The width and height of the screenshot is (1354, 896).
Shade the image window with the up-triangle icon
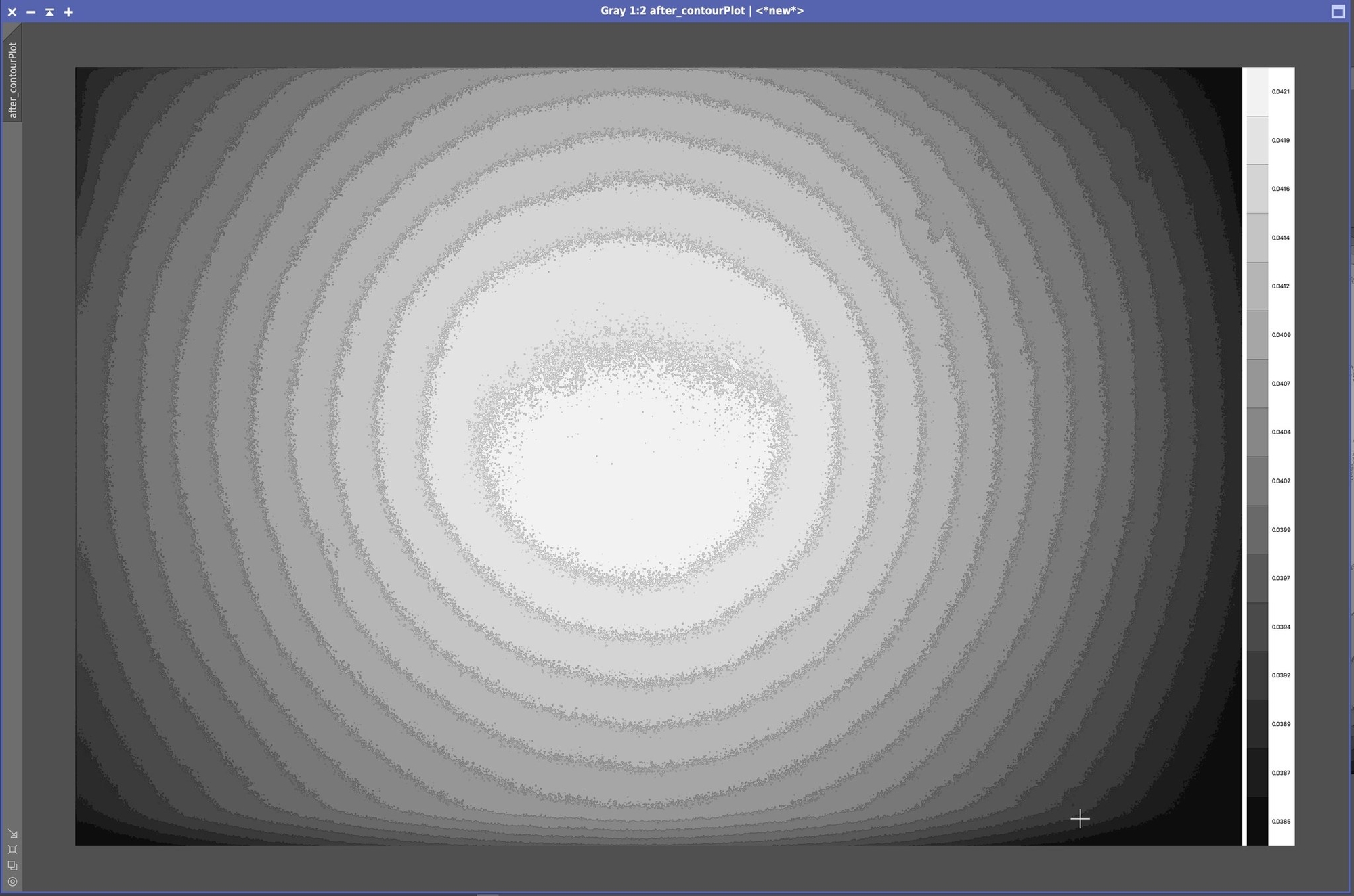[49, 12]
